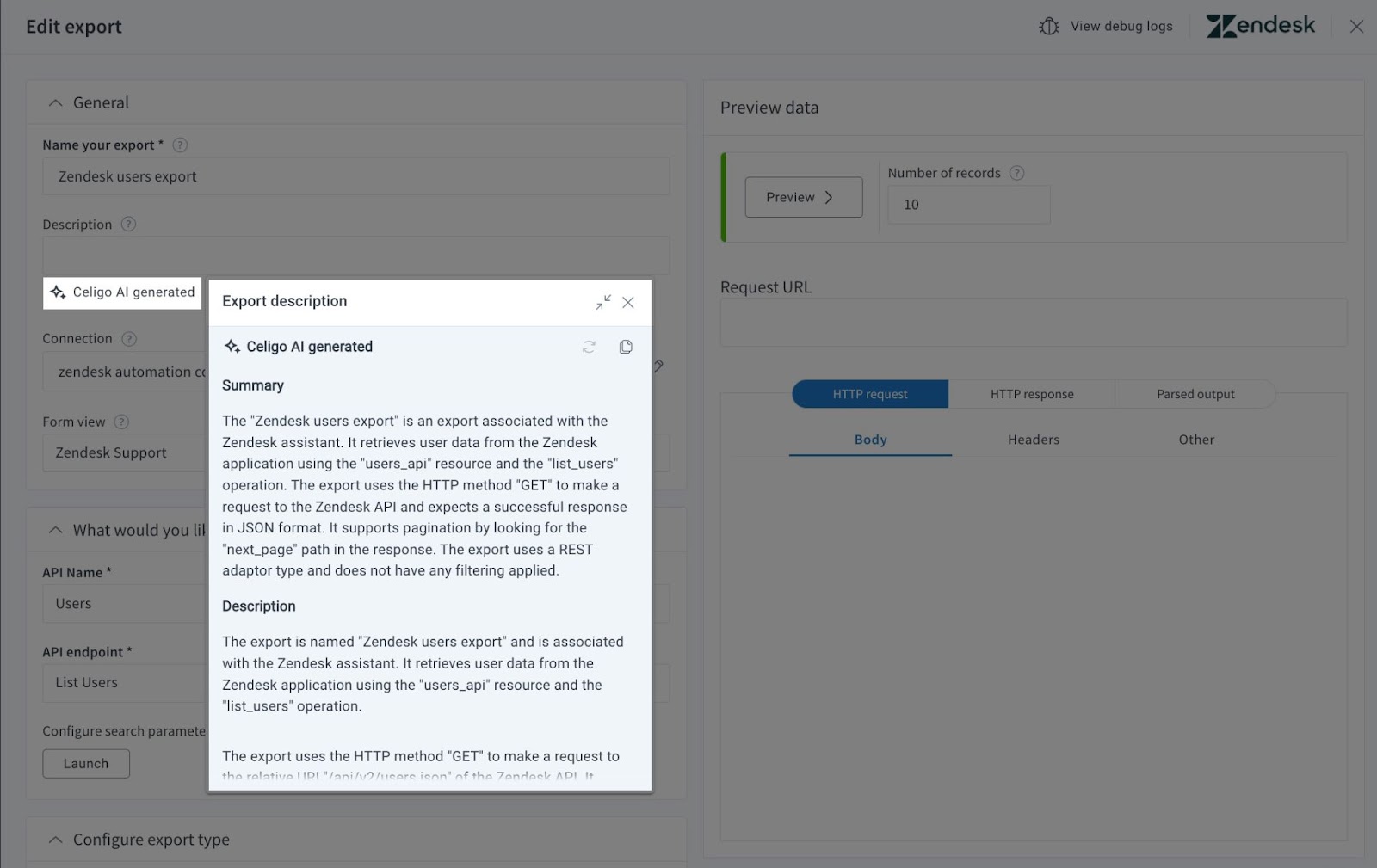Launch the search parameter configuration
This screenshot has height=868, width=1377.
tap(85, 763)
